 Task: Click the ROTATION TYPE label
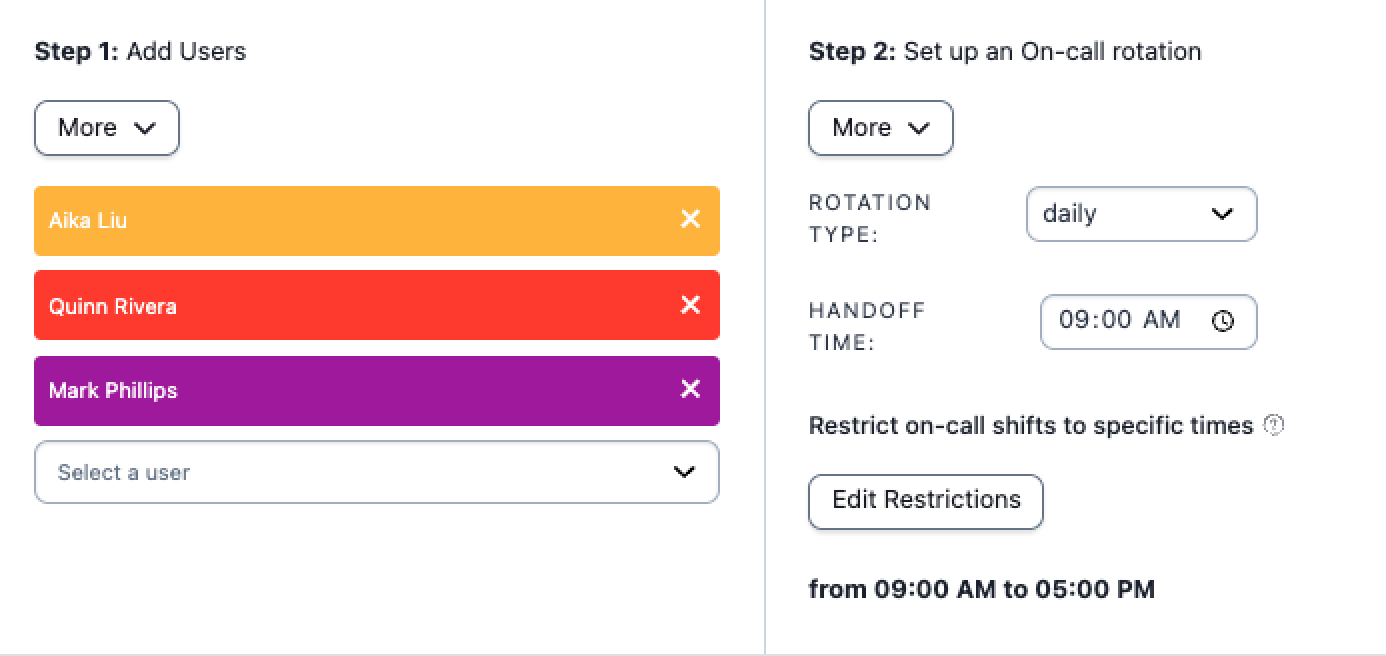(869, 218)
